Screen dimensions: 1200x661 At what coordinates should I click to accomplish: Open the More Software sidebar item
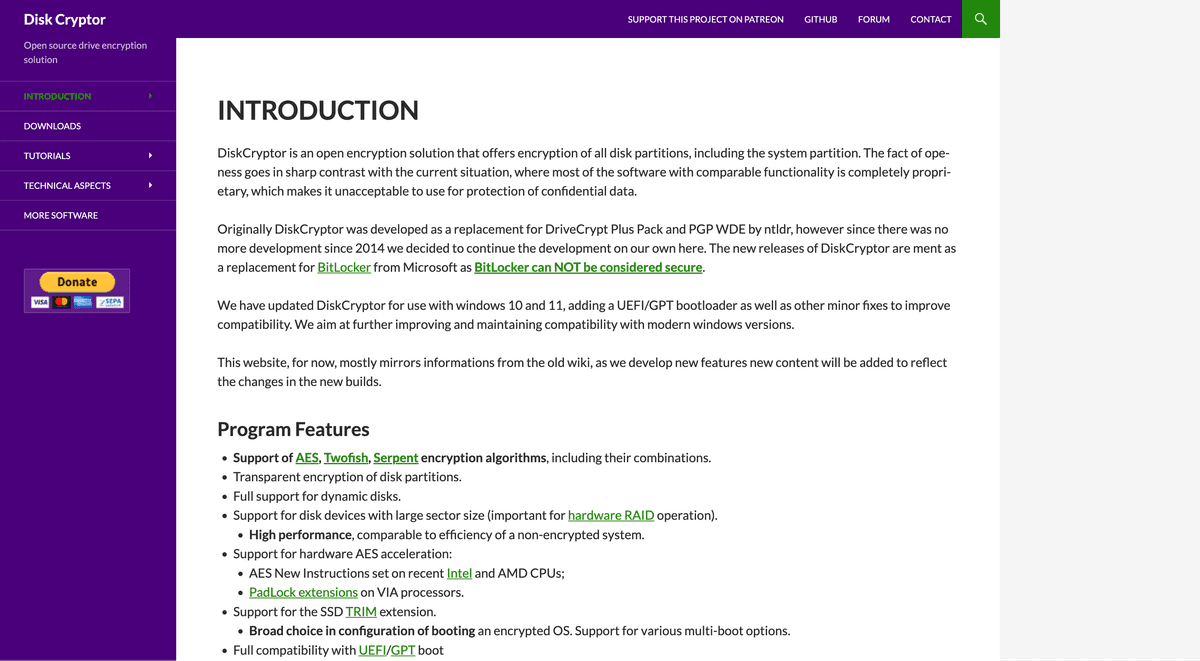coord(61,216)
